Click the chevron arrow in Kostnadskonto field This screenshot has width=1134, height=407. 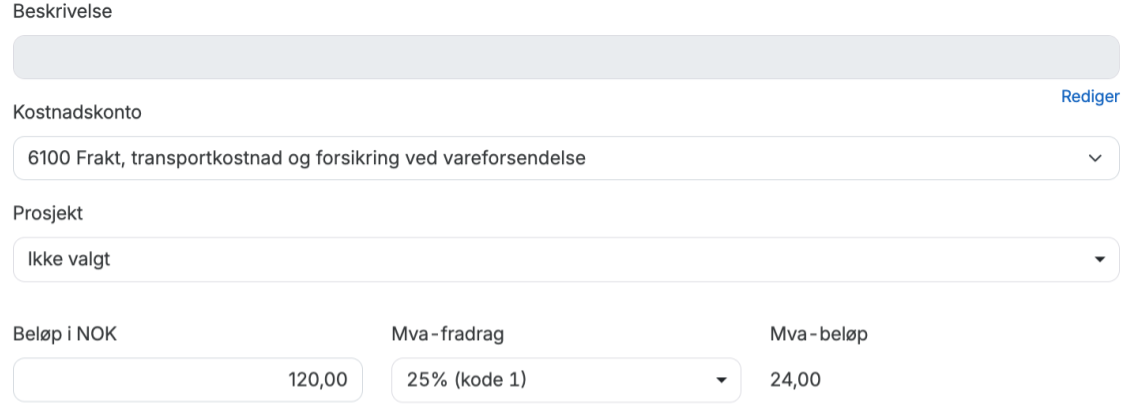[1097, 158]
